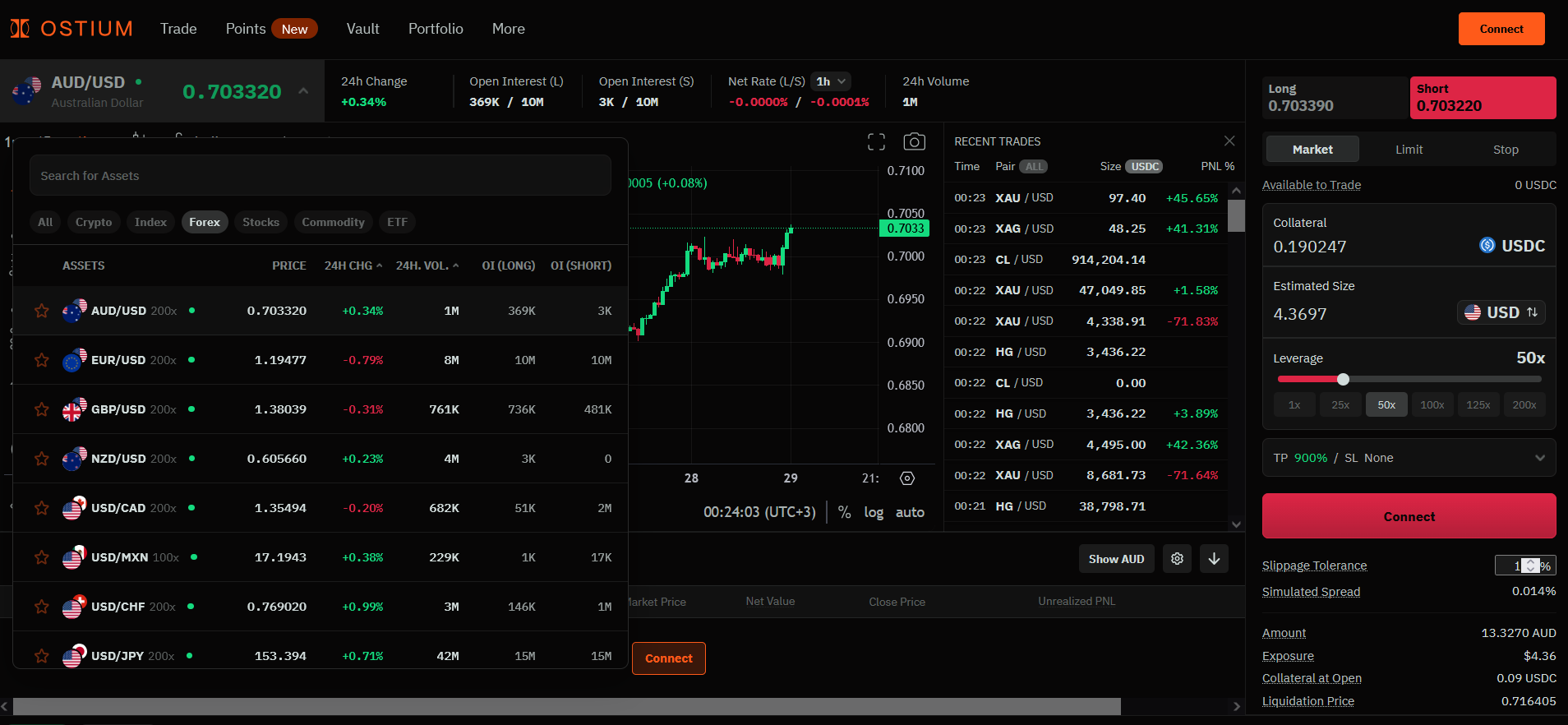
Task: Open chart time axis settings icon
Action: click(x=907, y=478)
